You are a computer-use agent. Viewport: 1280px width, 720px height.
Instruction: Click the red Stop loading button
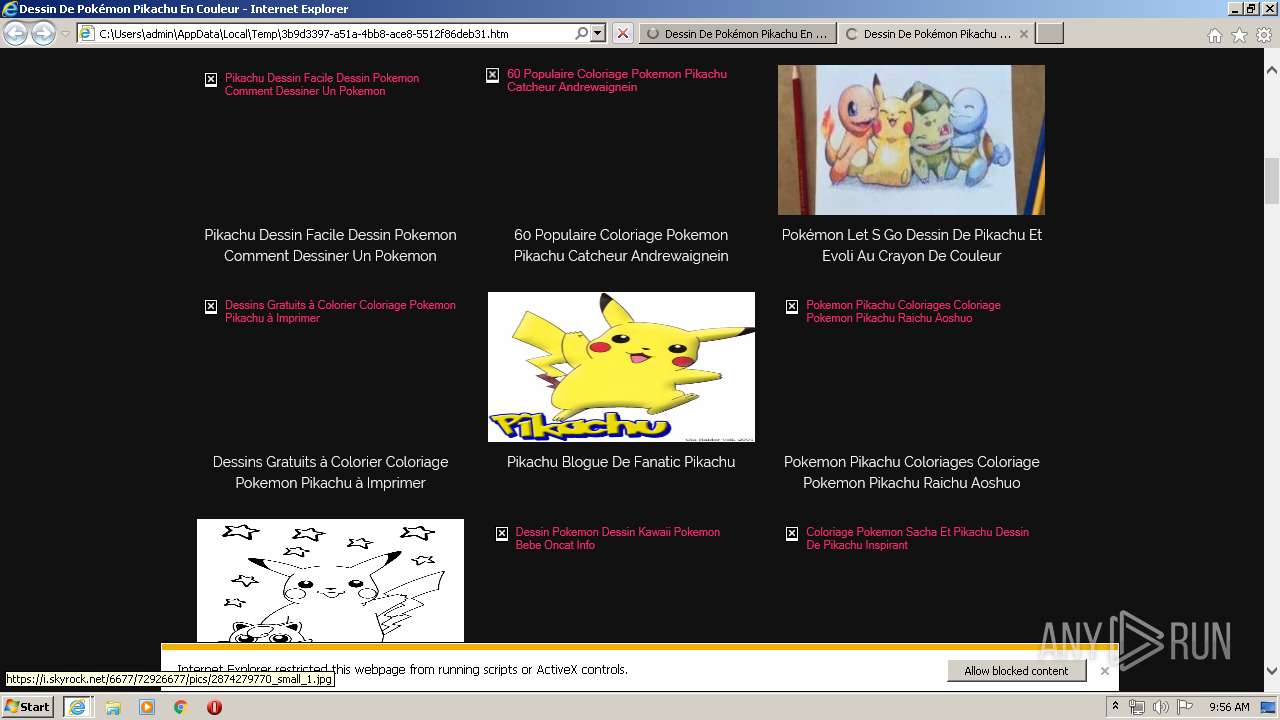tap(623, 33)
